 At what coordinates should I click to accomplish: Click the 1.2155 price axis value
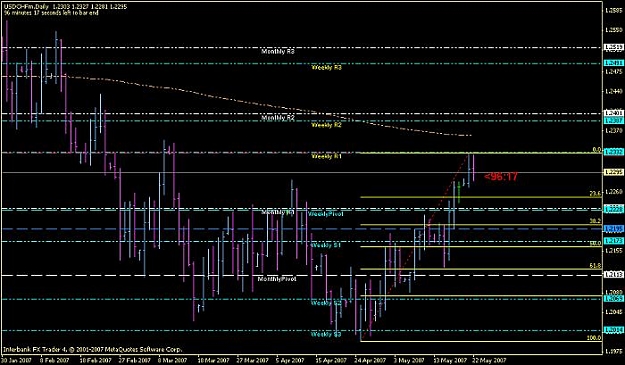pyautogui.click(x=613, y=251)
